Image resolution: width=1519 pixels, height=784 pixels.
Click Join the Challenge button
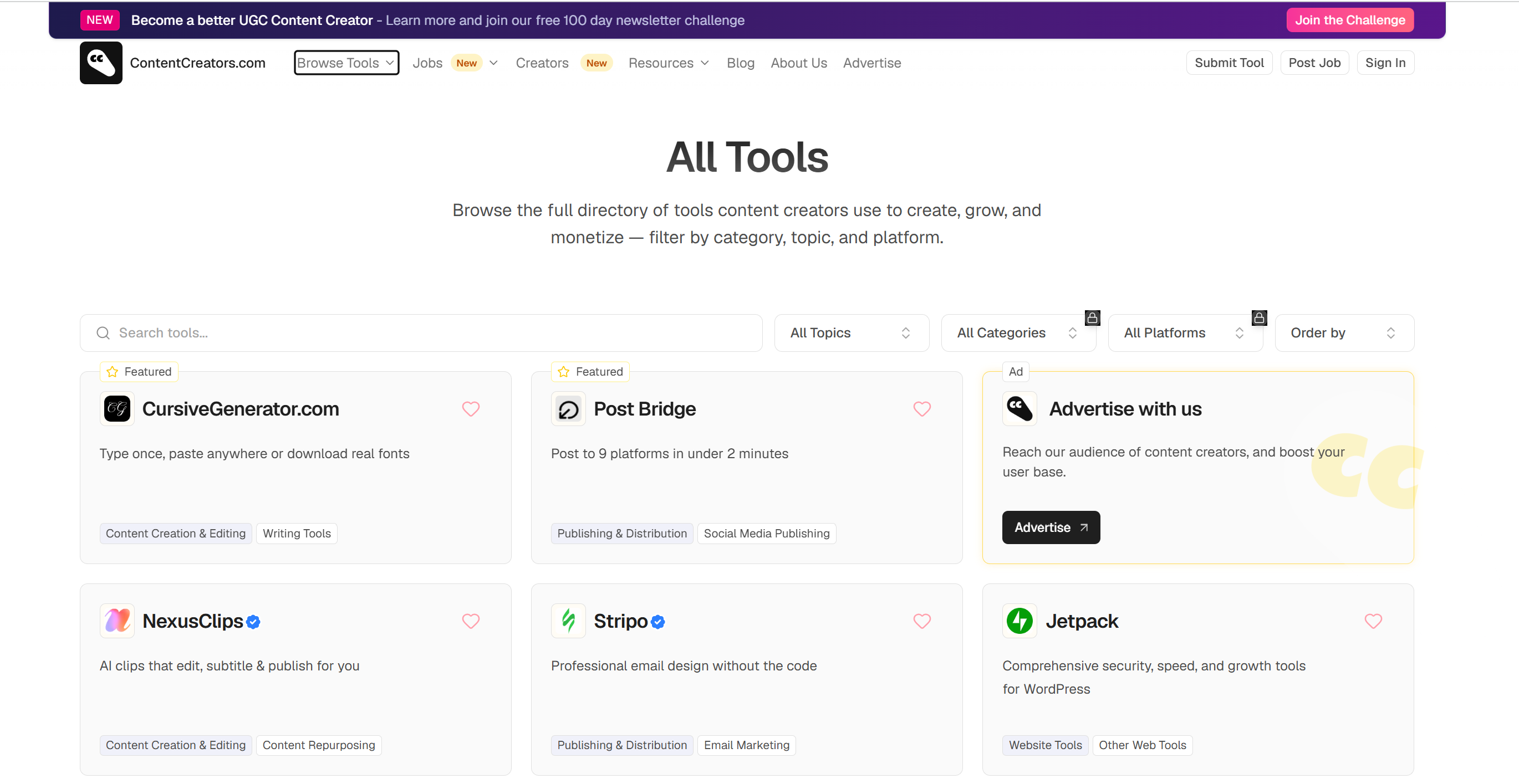tap(1350, 20)
